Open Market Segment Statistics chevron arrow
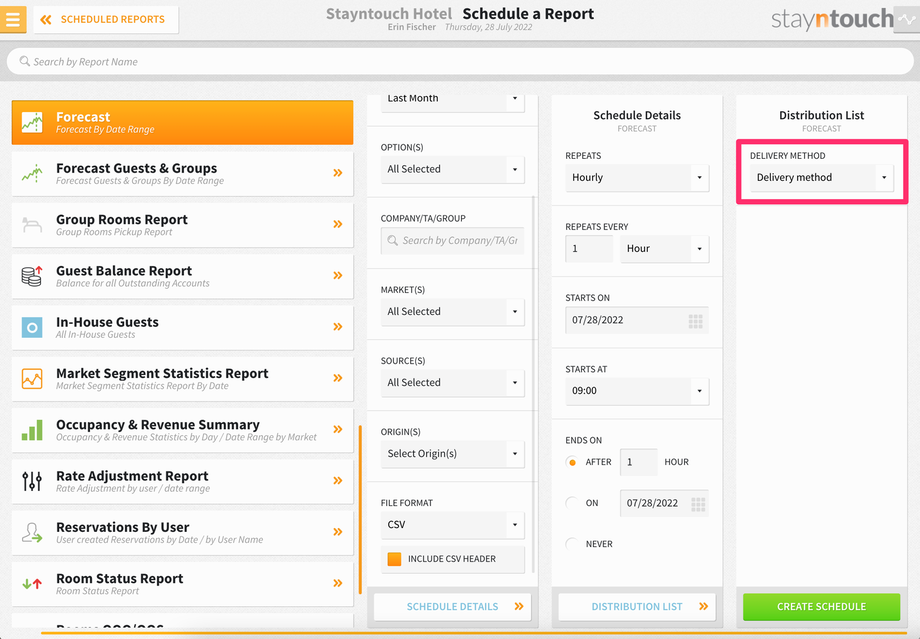The width and height of the screenshot is (920, 639). (x=338, y=378)
